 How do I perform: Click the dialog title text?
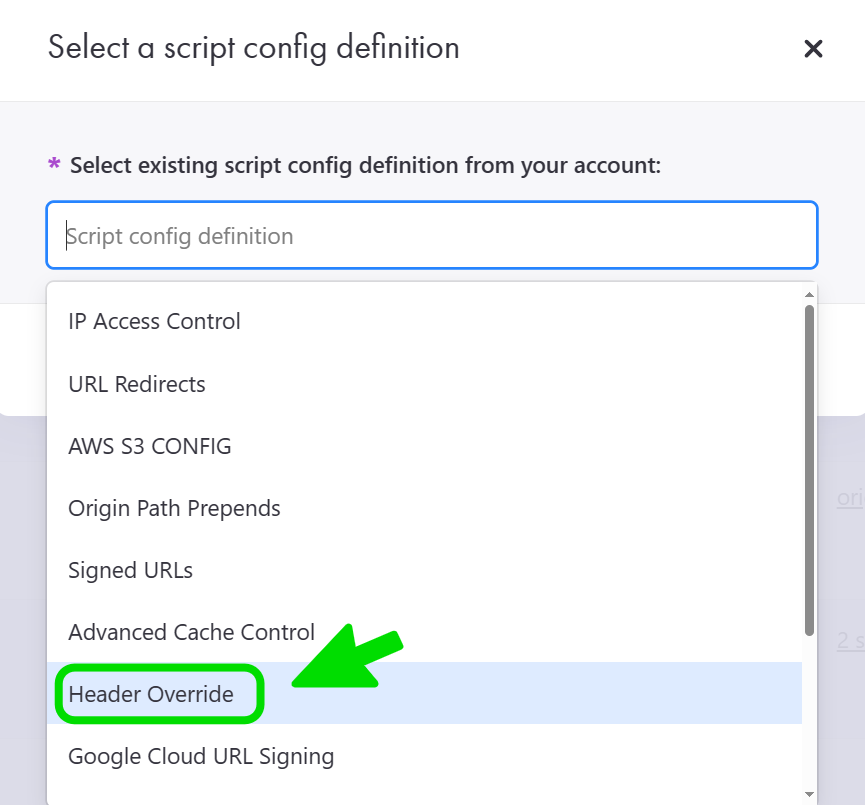pos(254,48)
